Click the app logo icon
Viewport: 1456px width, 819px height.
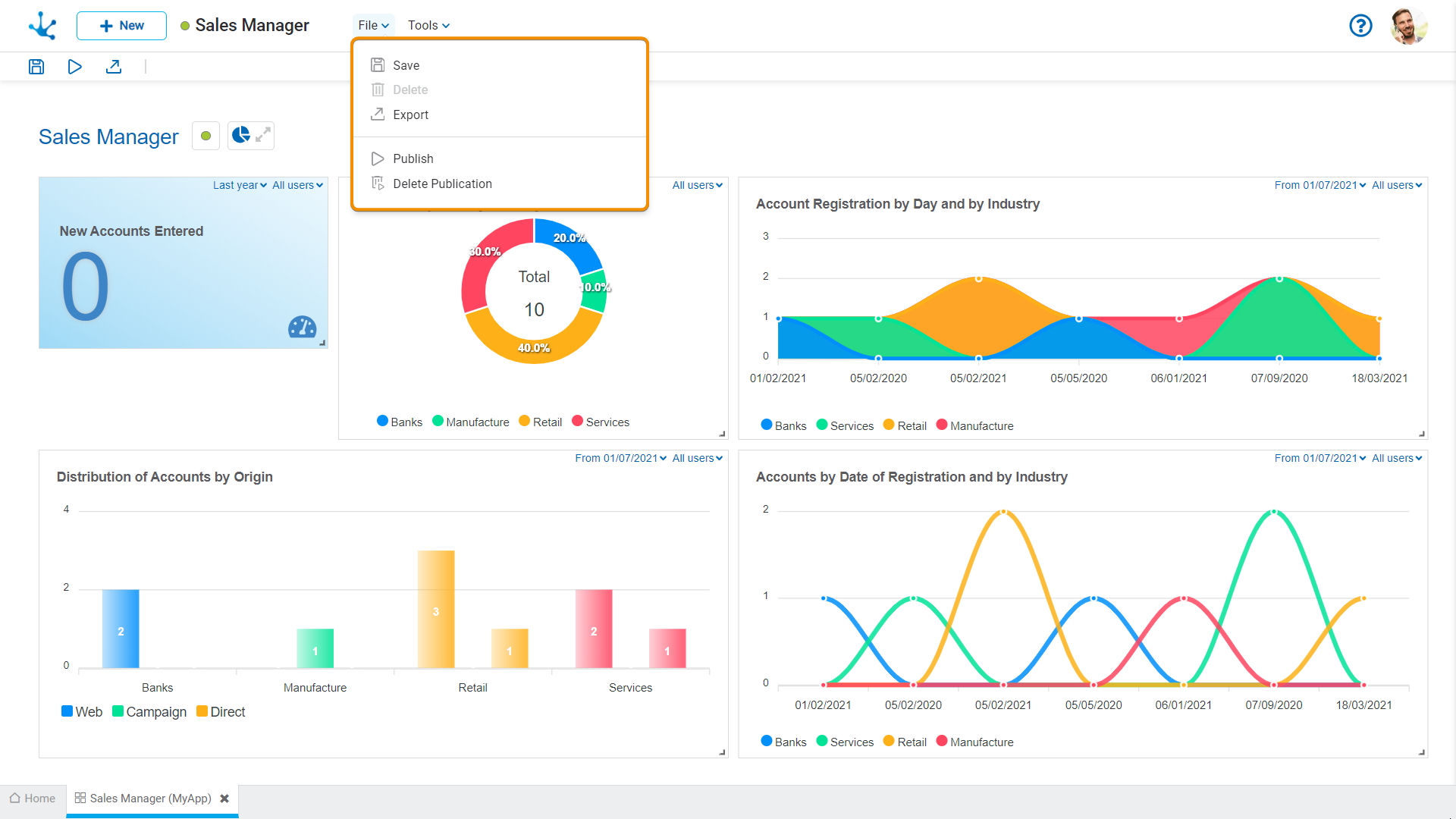click(42, 26)
